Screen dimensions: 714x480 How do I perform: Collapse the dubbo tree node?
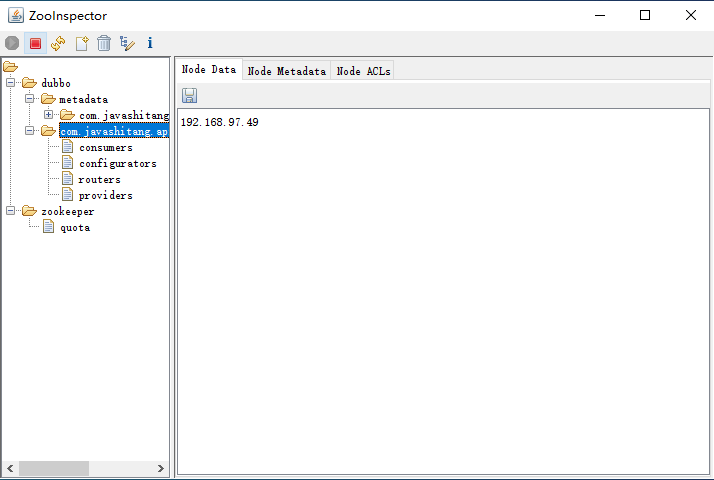click(11, 83)
